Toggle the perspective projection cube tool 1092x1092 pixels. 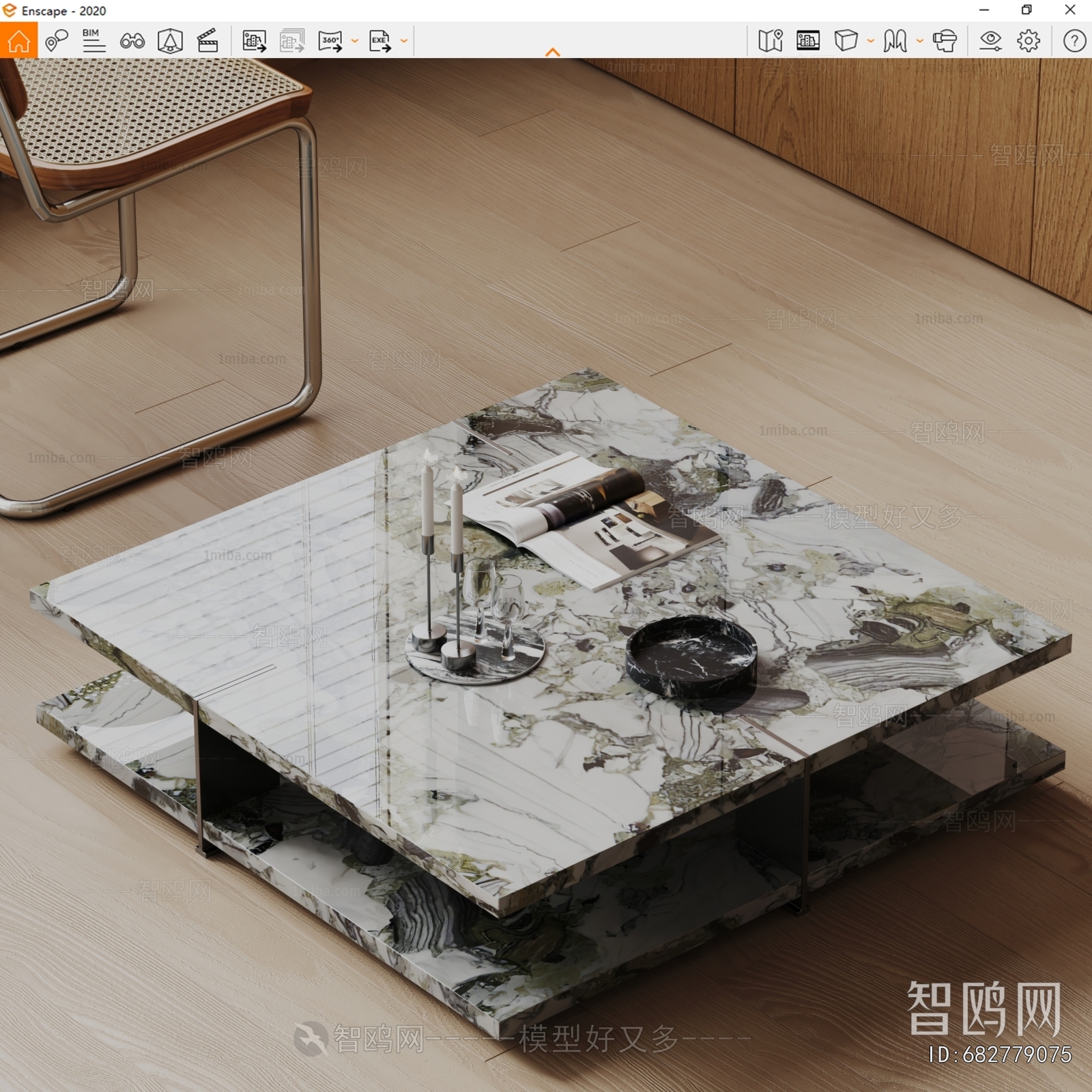(844, 41)
